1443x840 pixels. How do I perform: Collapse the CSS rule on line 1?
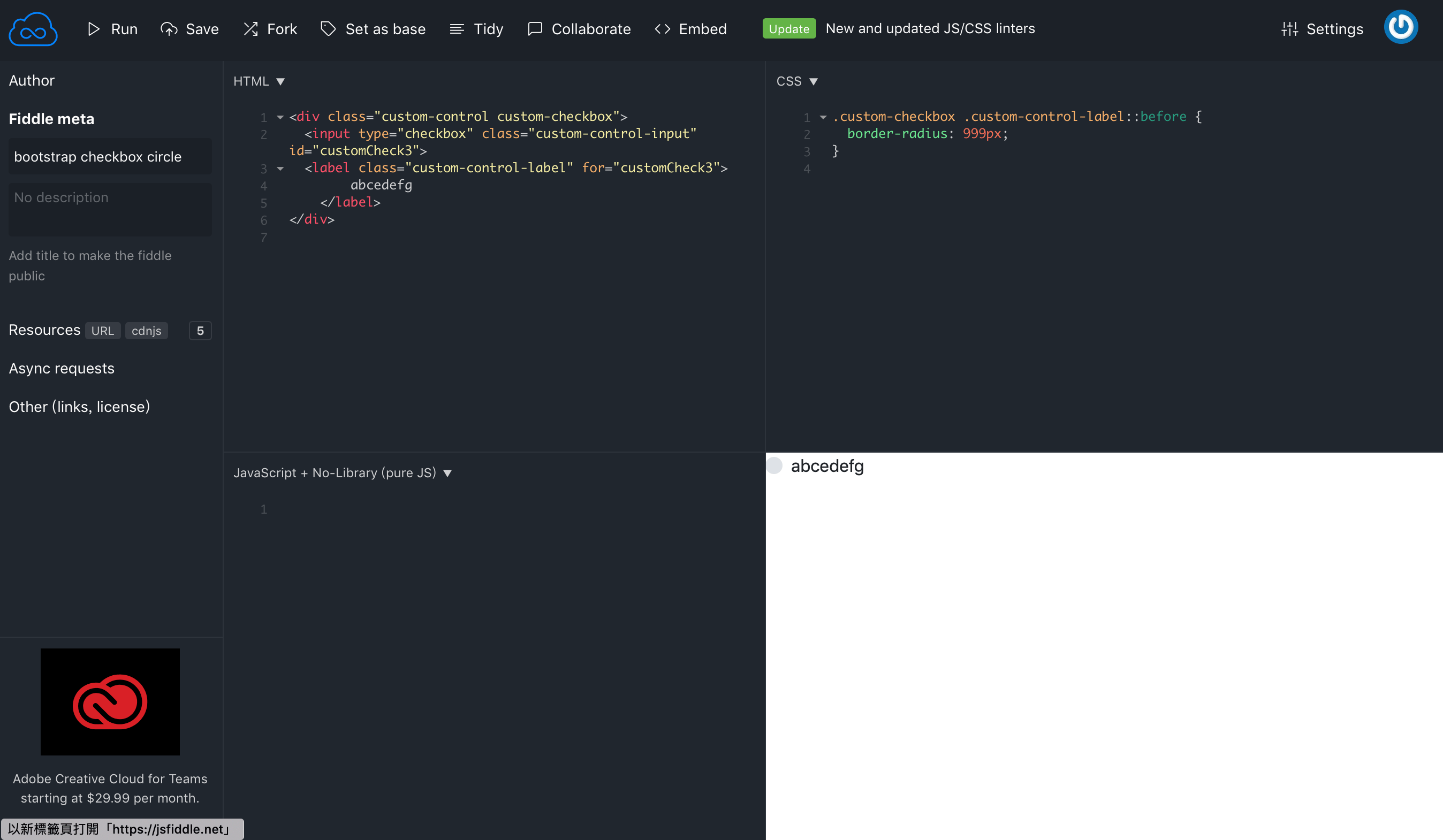click(x=823, y=117)
